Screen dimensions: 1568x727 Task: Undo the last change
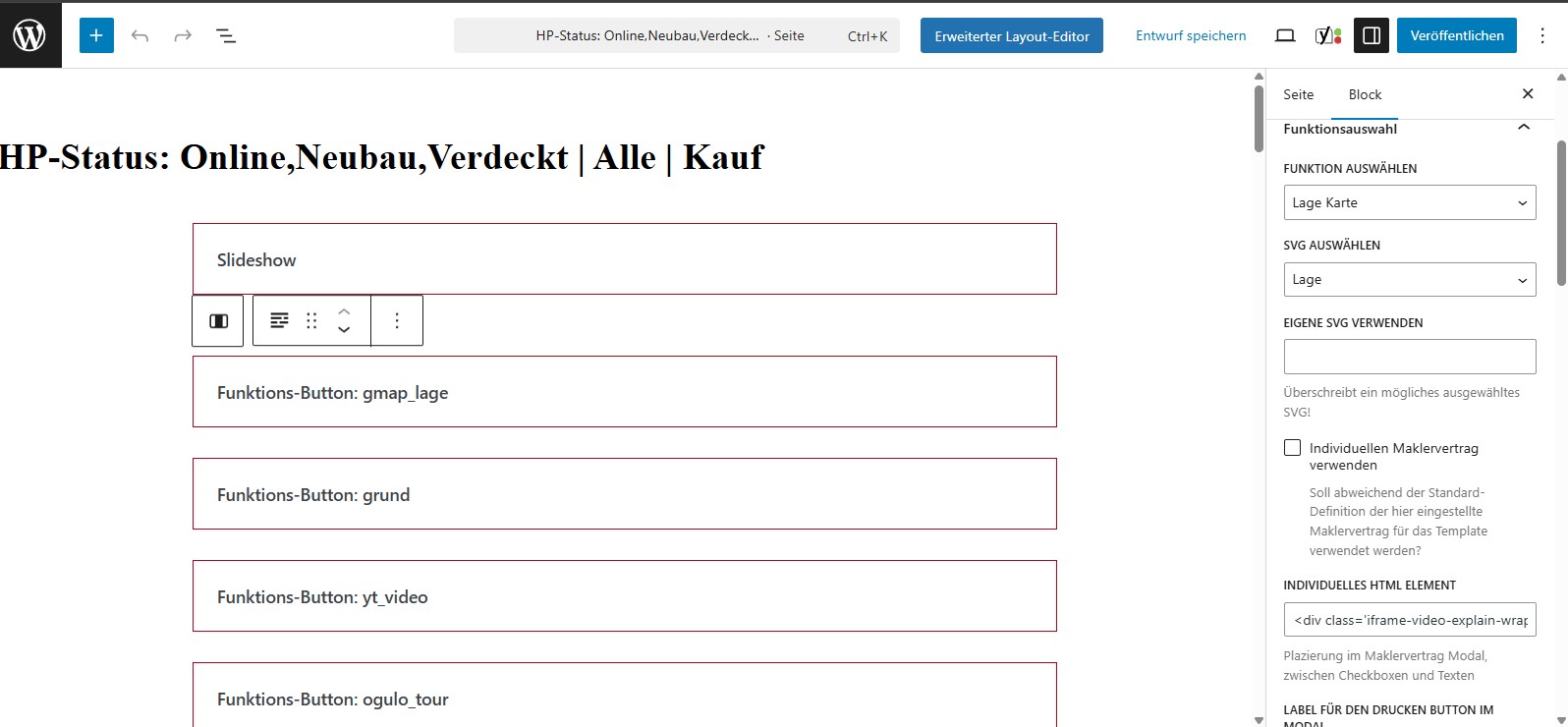click(140, 35)
